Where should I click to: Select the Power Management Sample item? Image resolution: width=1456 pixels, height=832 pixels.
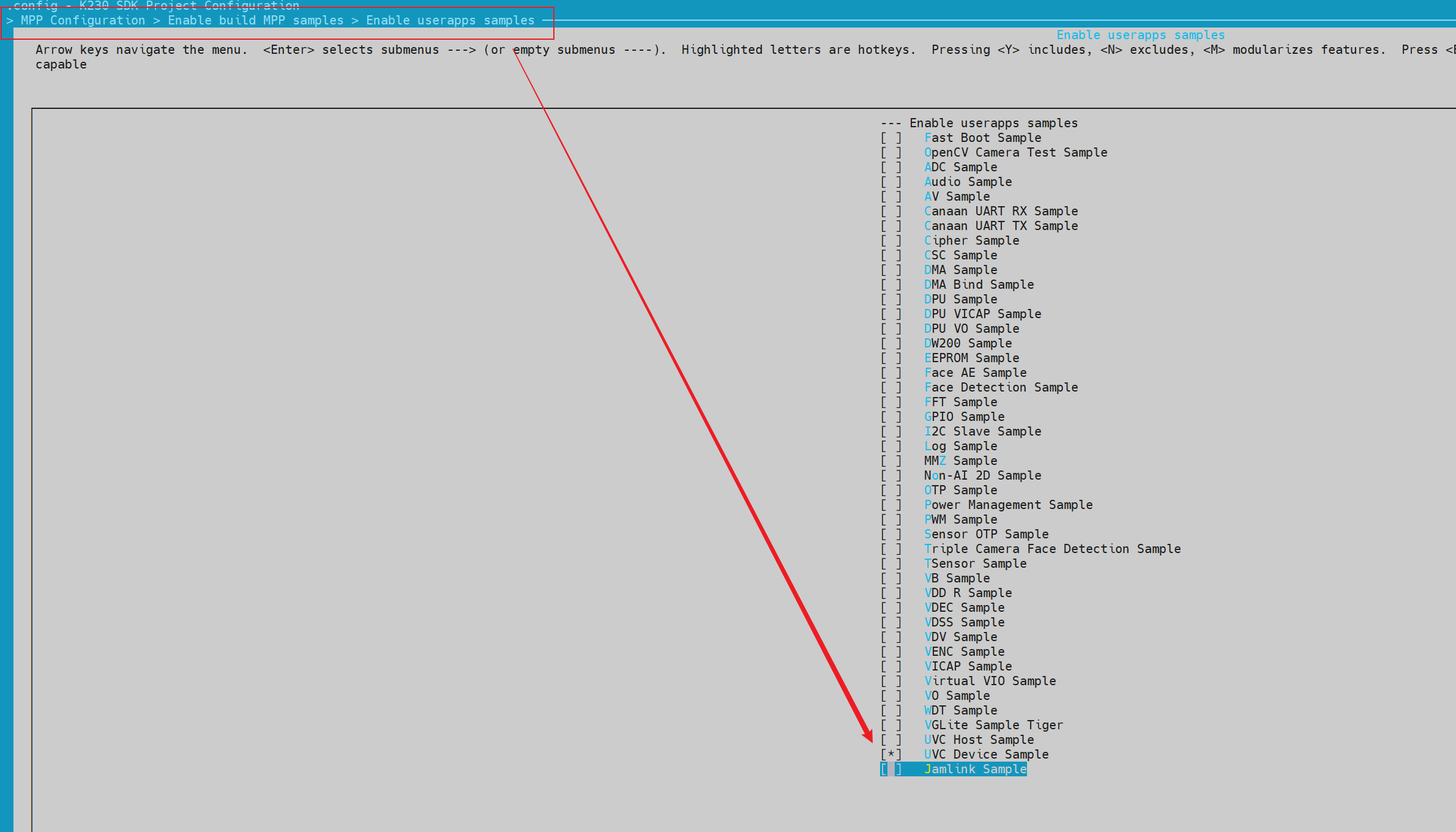(1008, 505)
